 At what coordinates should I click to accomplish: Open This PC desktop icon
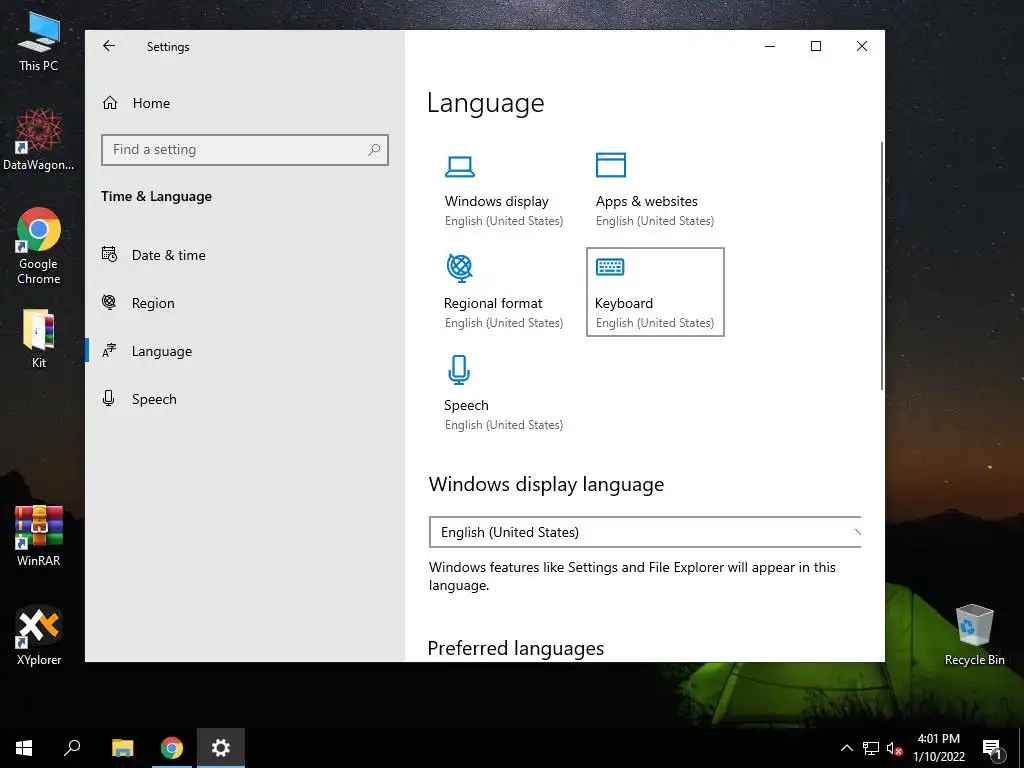tap(39, 41)
